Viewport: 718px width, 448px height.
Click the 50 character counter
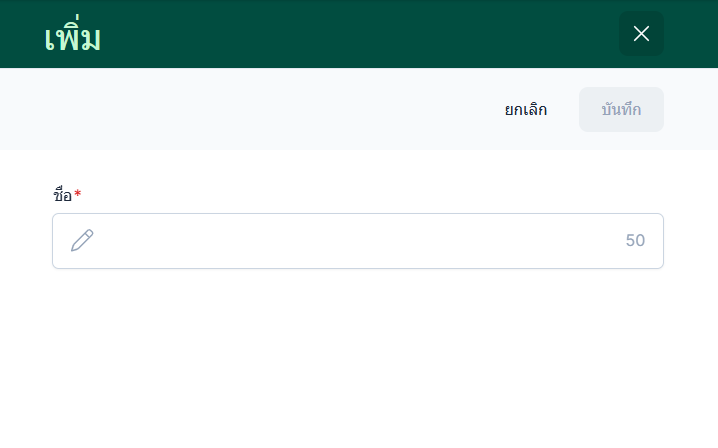[635, 241]
